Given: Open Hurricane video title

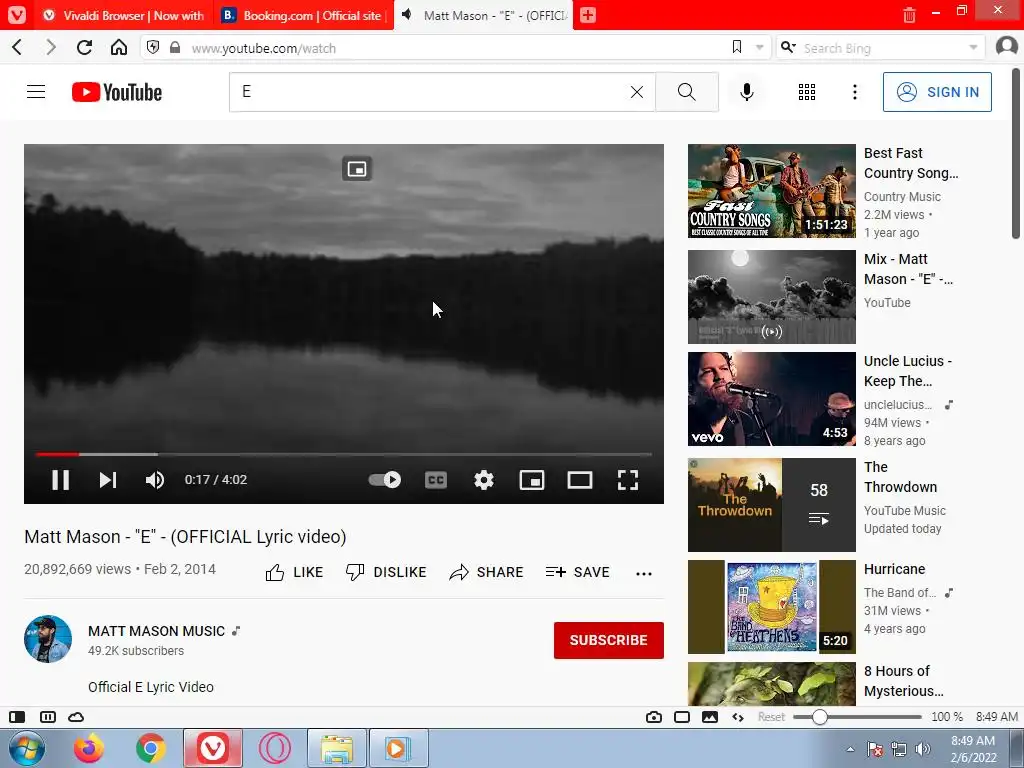Looking at the screenshot, I should (894, 569).
